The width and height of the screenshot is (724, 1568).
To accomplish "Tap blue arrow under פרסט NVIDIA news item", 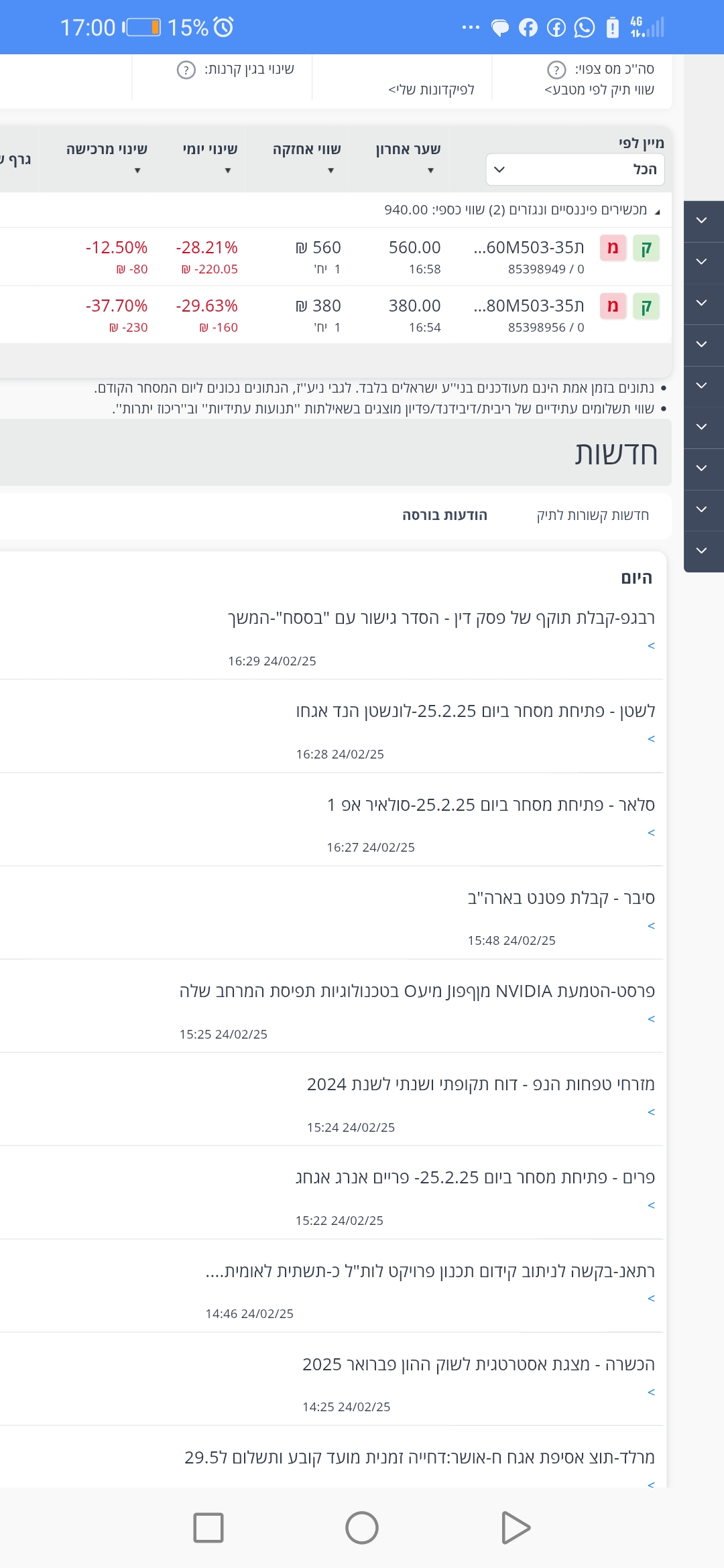I will (651, 1019).
